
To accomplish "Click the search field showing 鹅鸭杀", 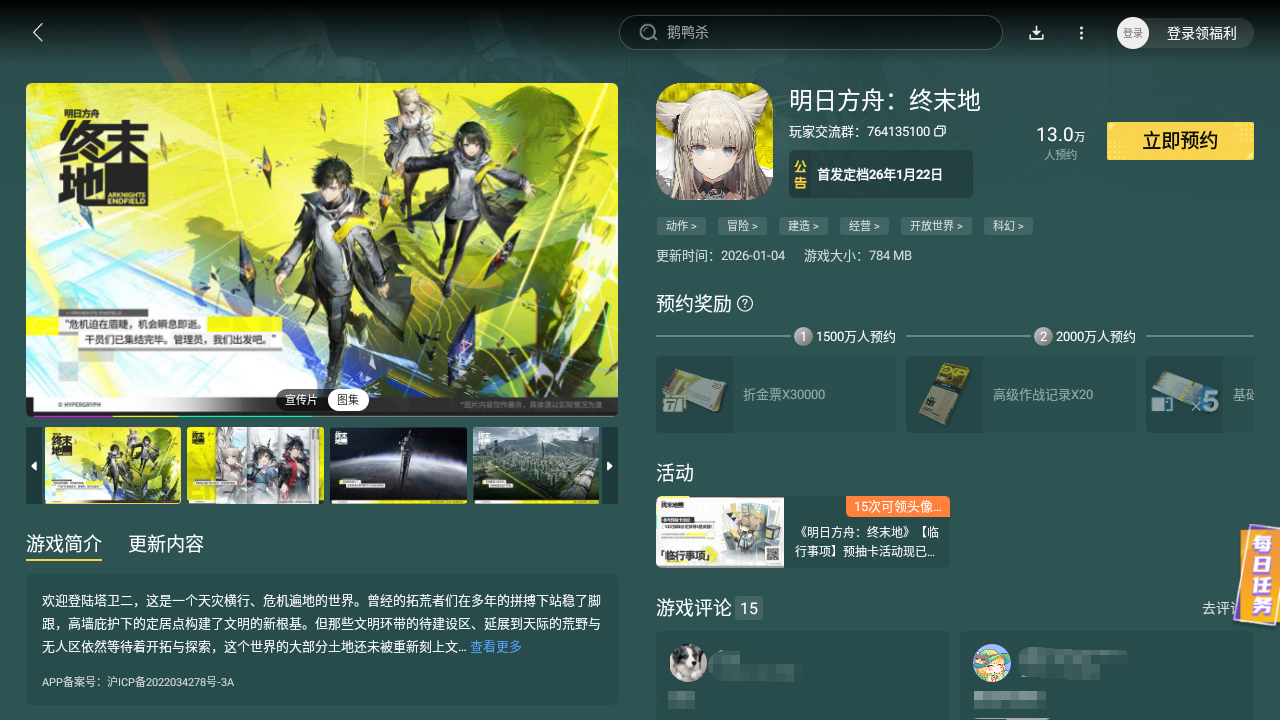I will [x=811, y=33].
